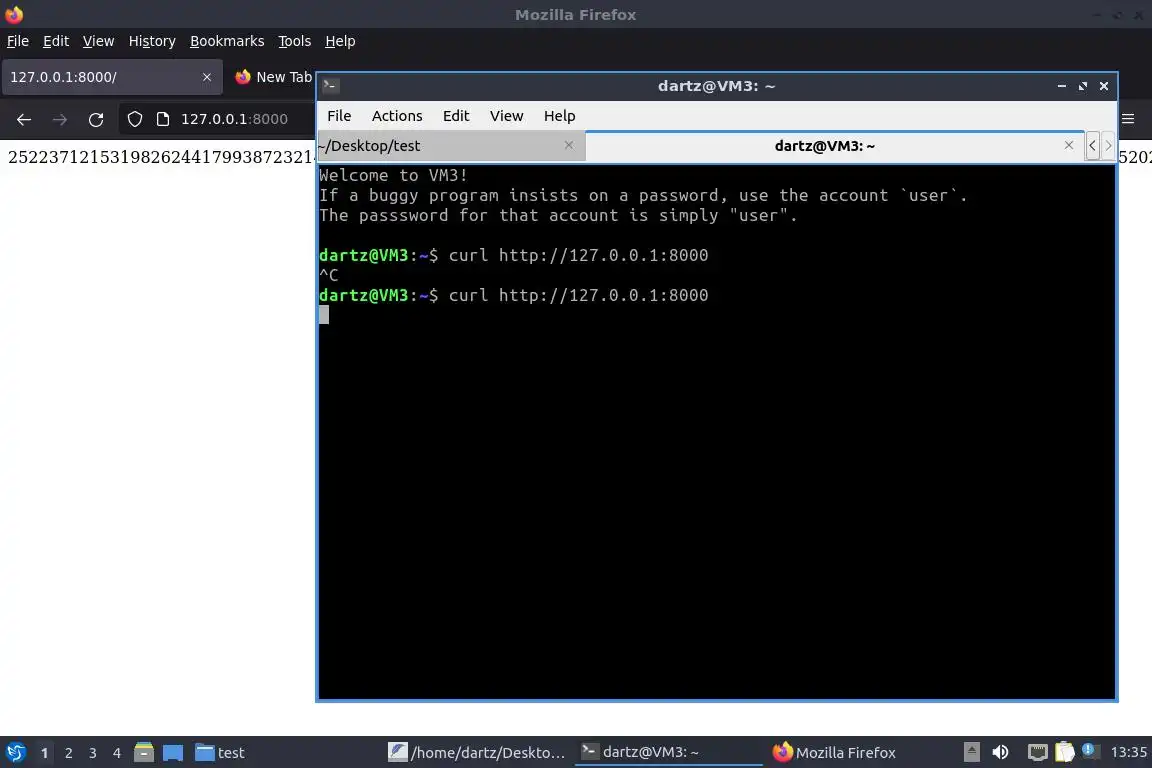Open the terminal Help menu
Screen dimensions: 1152x768
click(x=559, y=116)
